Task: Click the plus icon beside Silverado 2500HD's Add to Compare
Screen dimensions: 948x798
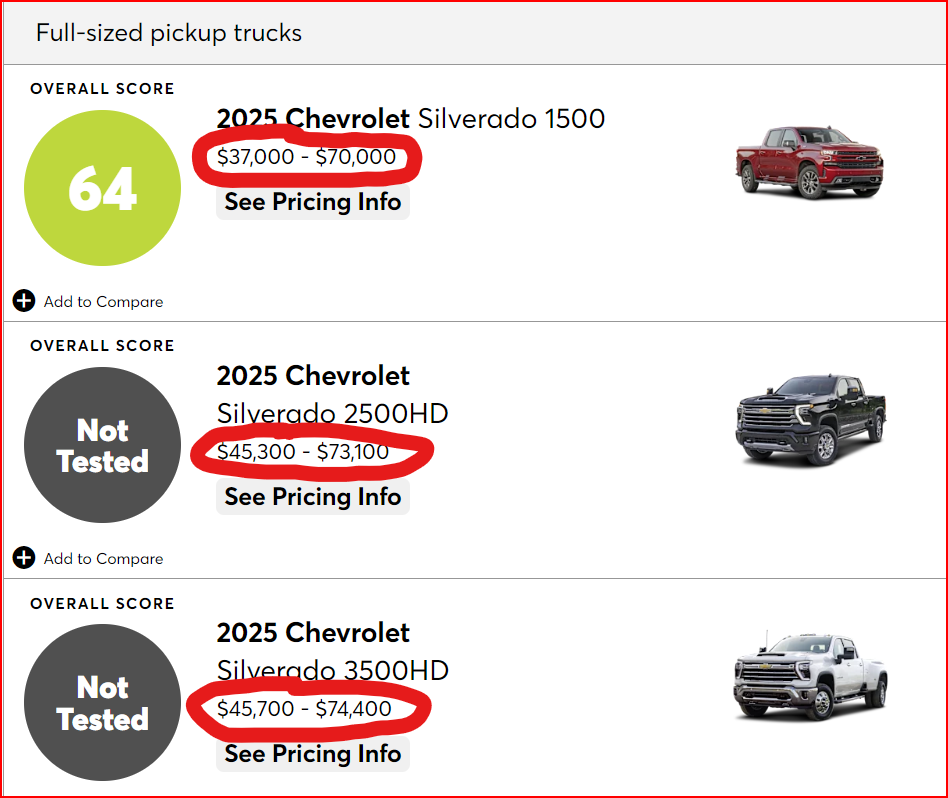Action: point(24,558)
